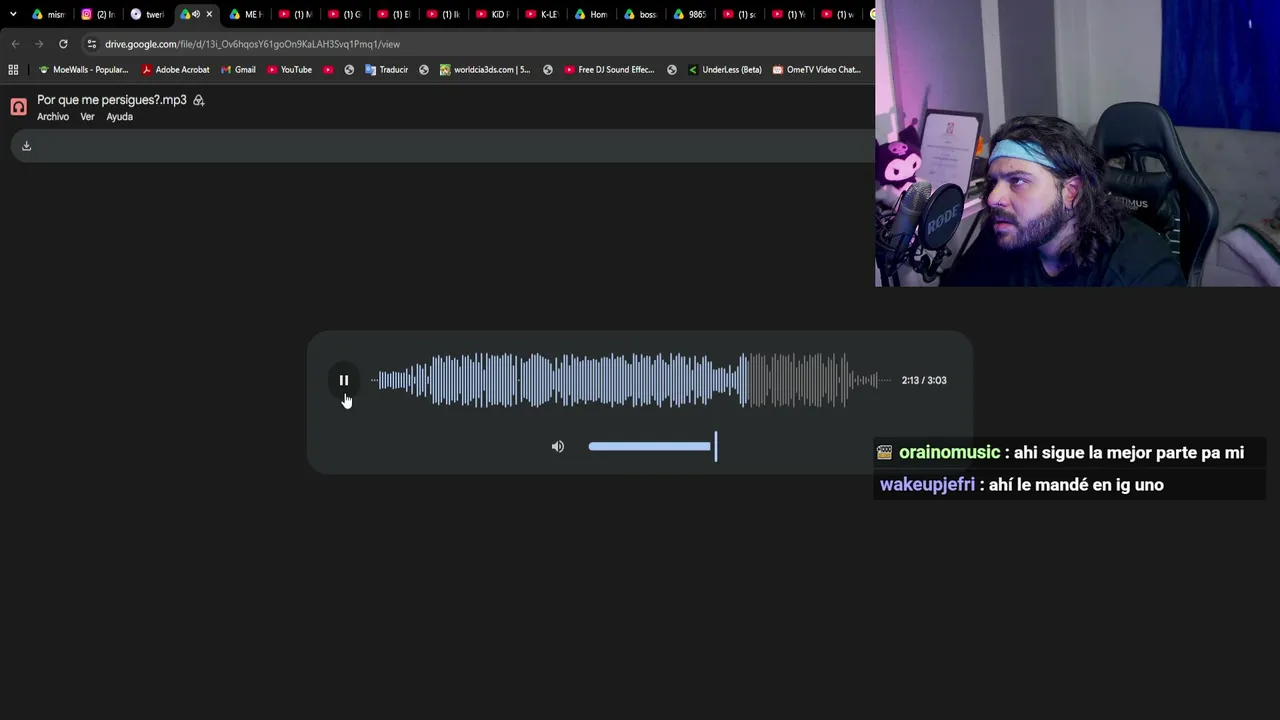The width and height of the screenshot is (1280, 720).
Task: Open the Adobe Acrobat bookmark
Action: (x=176, y=70)
